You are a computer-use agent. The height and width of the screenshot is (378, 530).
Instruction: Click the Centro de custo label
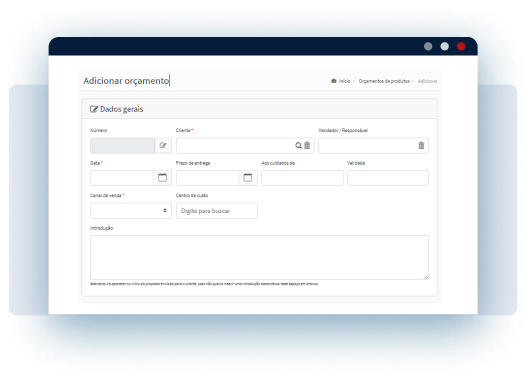(x=192, y=195)
